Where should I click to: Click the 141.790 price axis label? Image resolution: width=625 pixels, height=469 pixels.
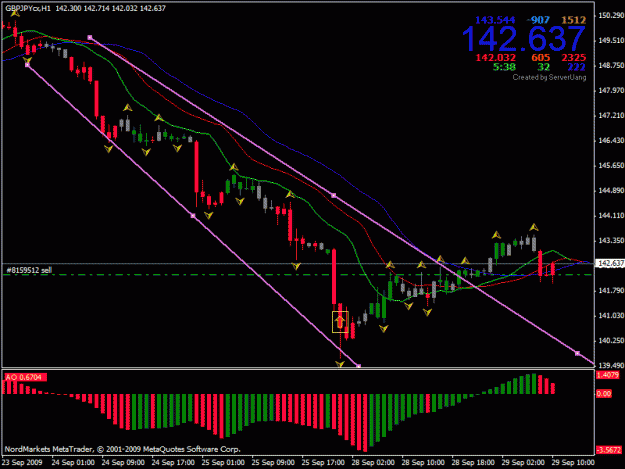611,290
